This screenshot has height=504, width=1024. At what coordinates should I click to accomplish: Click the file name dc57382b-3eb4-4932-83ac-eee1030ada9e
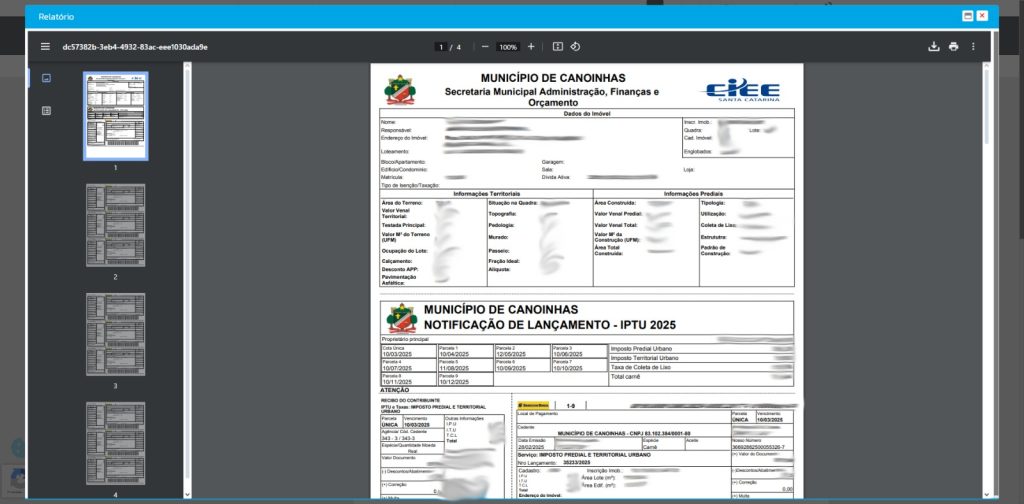pyautogui.click(x=135, y=47)
